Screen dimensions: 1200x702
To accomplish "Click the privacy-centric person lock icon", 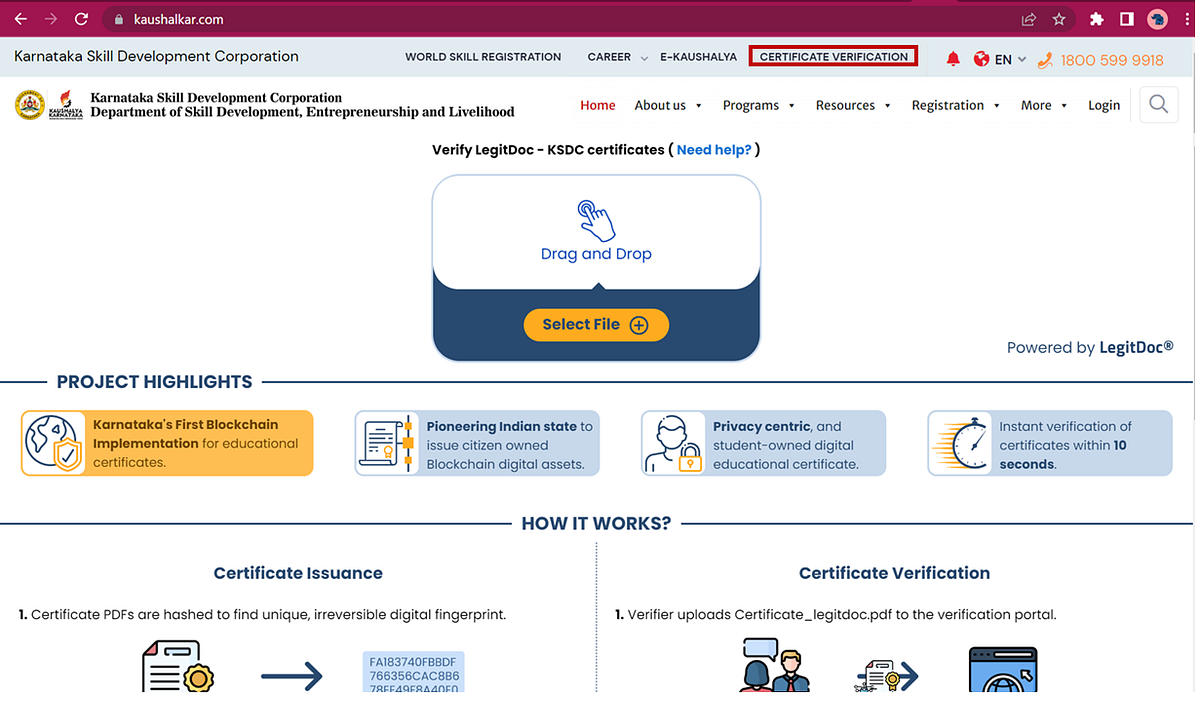I will 673,442.
